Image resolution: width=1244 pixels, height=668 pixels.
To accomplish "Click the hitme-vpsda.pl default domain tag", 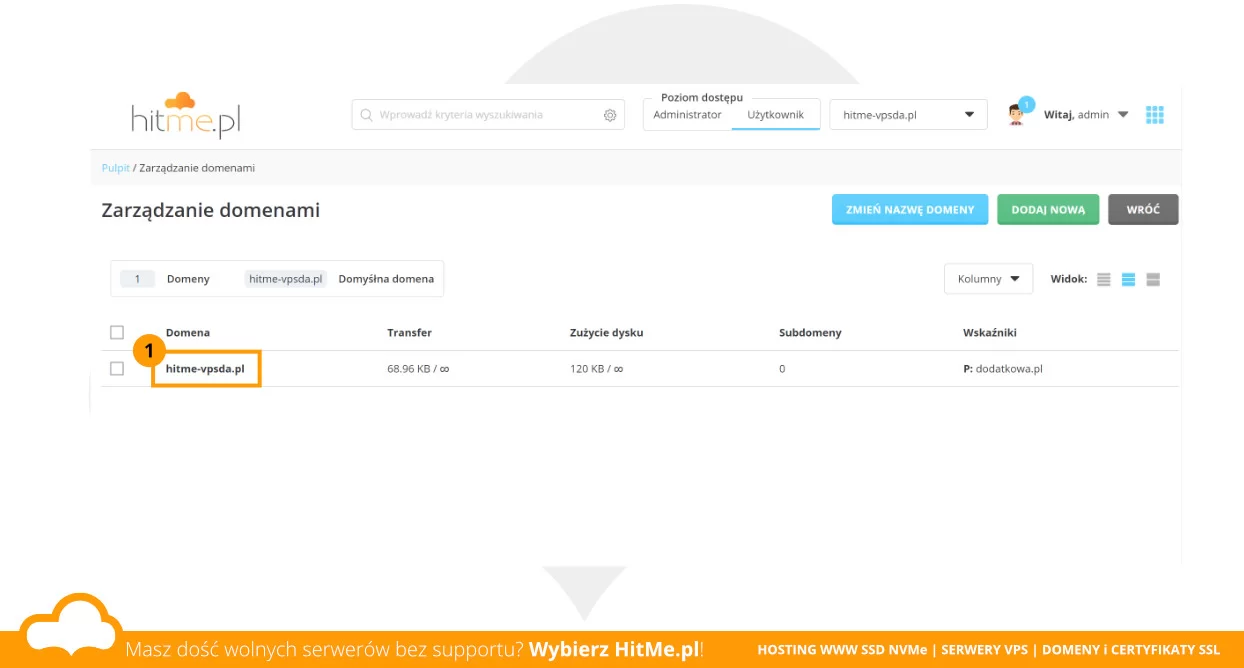I will click(x=286, y=279).
